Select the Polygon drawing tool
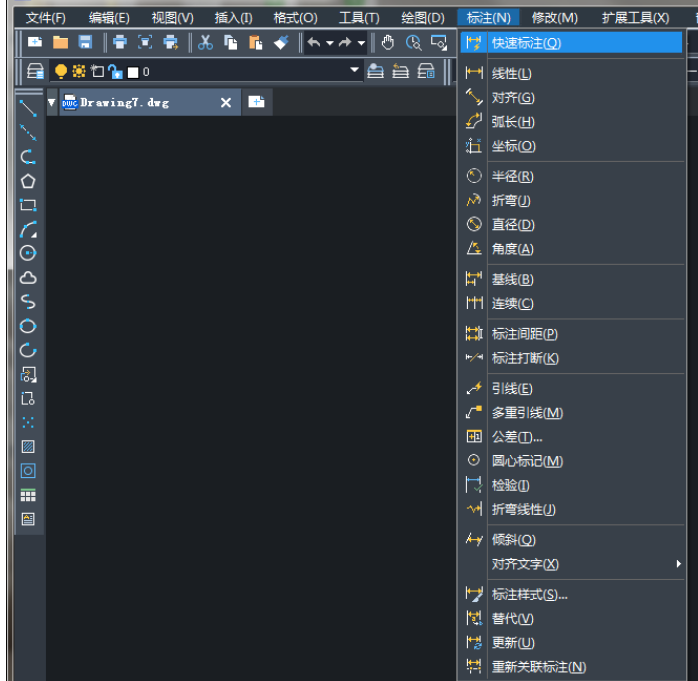This screenshot has height=681, width=698. click(x=28, y=181)
